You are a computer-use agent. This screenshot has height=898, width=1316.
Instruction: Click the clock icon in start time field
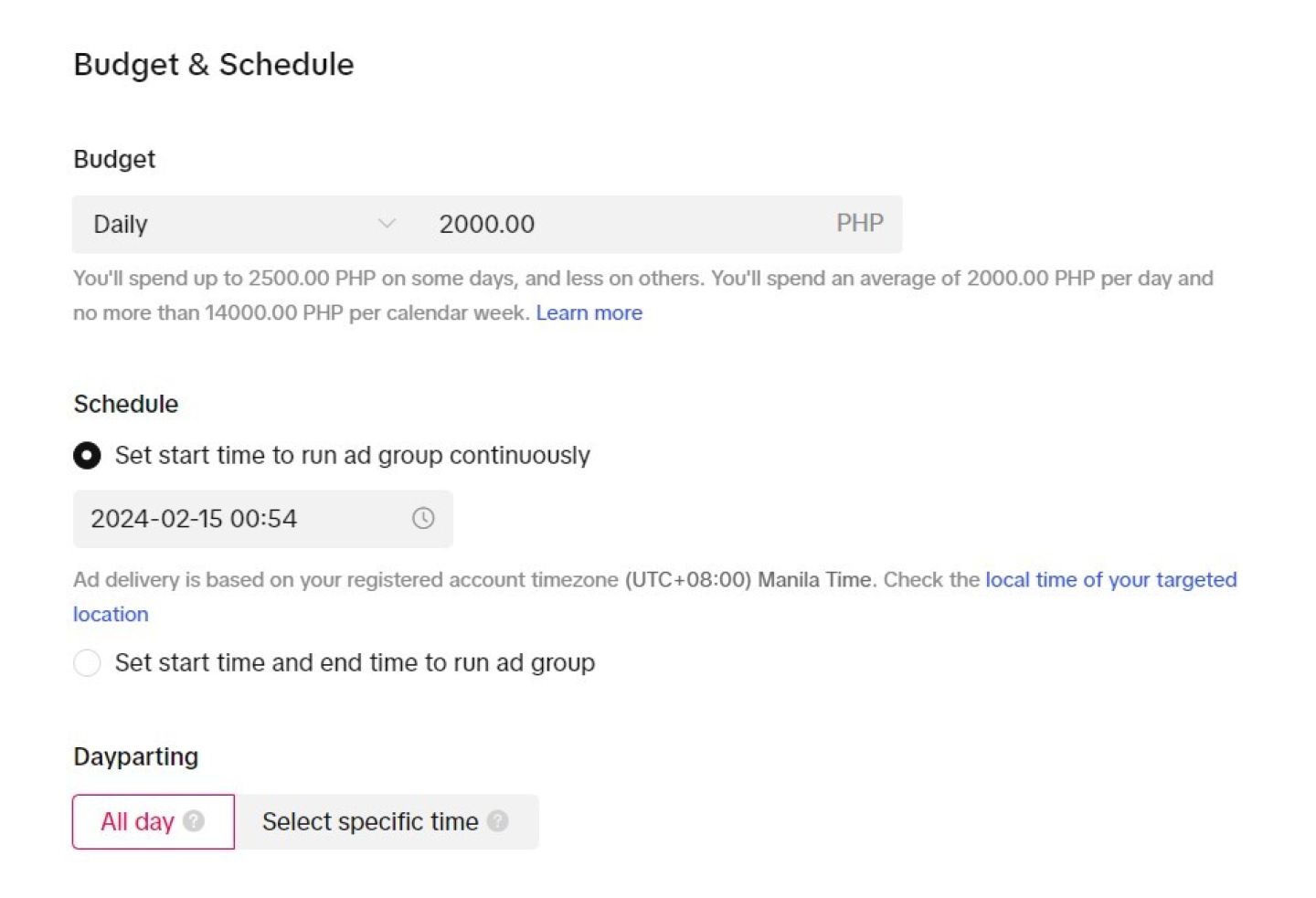coord(422,519)
